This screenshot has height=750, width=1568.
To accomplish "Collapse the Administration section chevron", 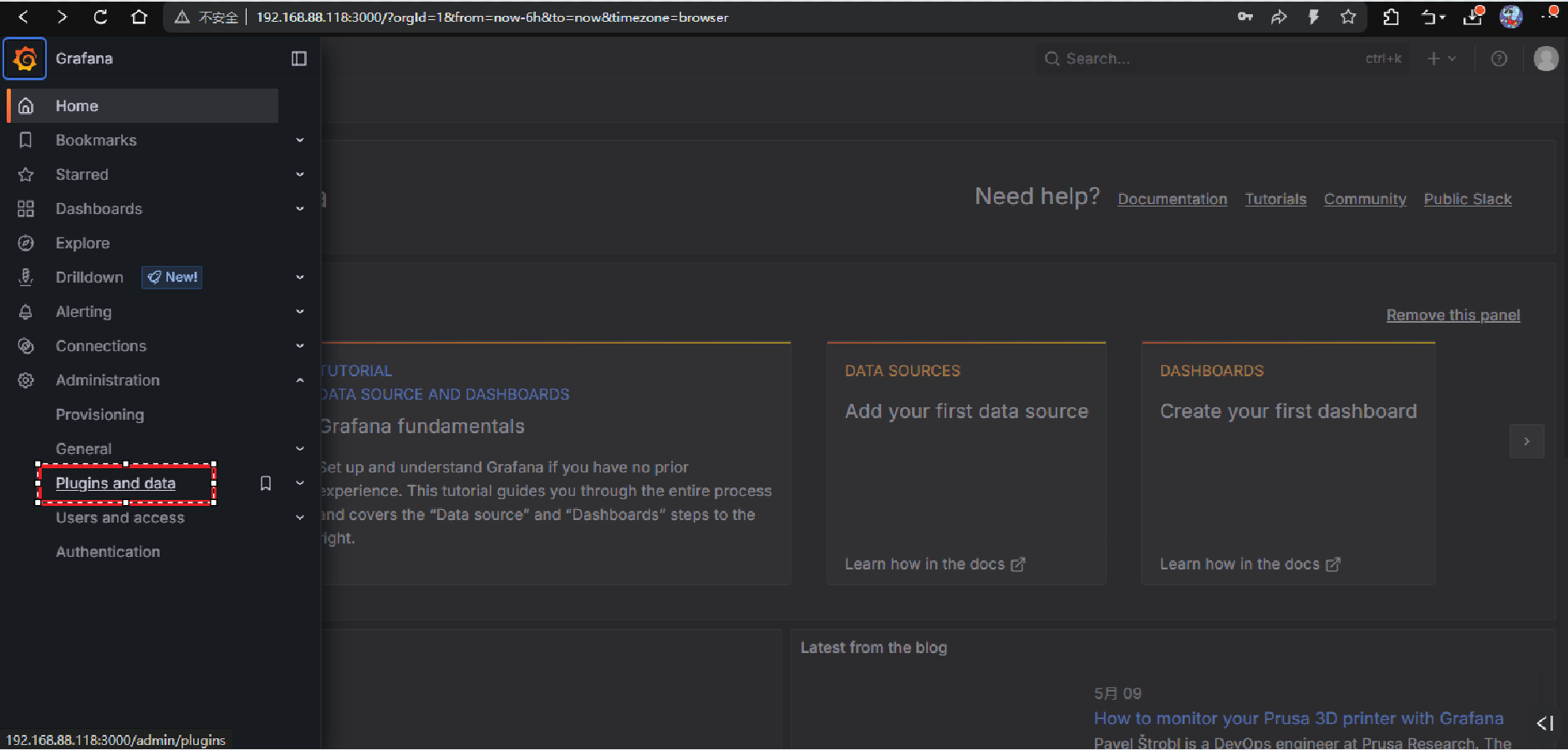I will point(300,380).
